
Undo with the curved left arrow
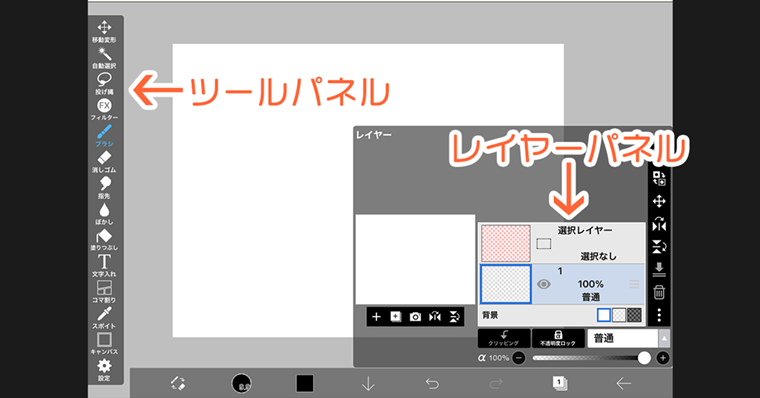(x=432, y=383)
